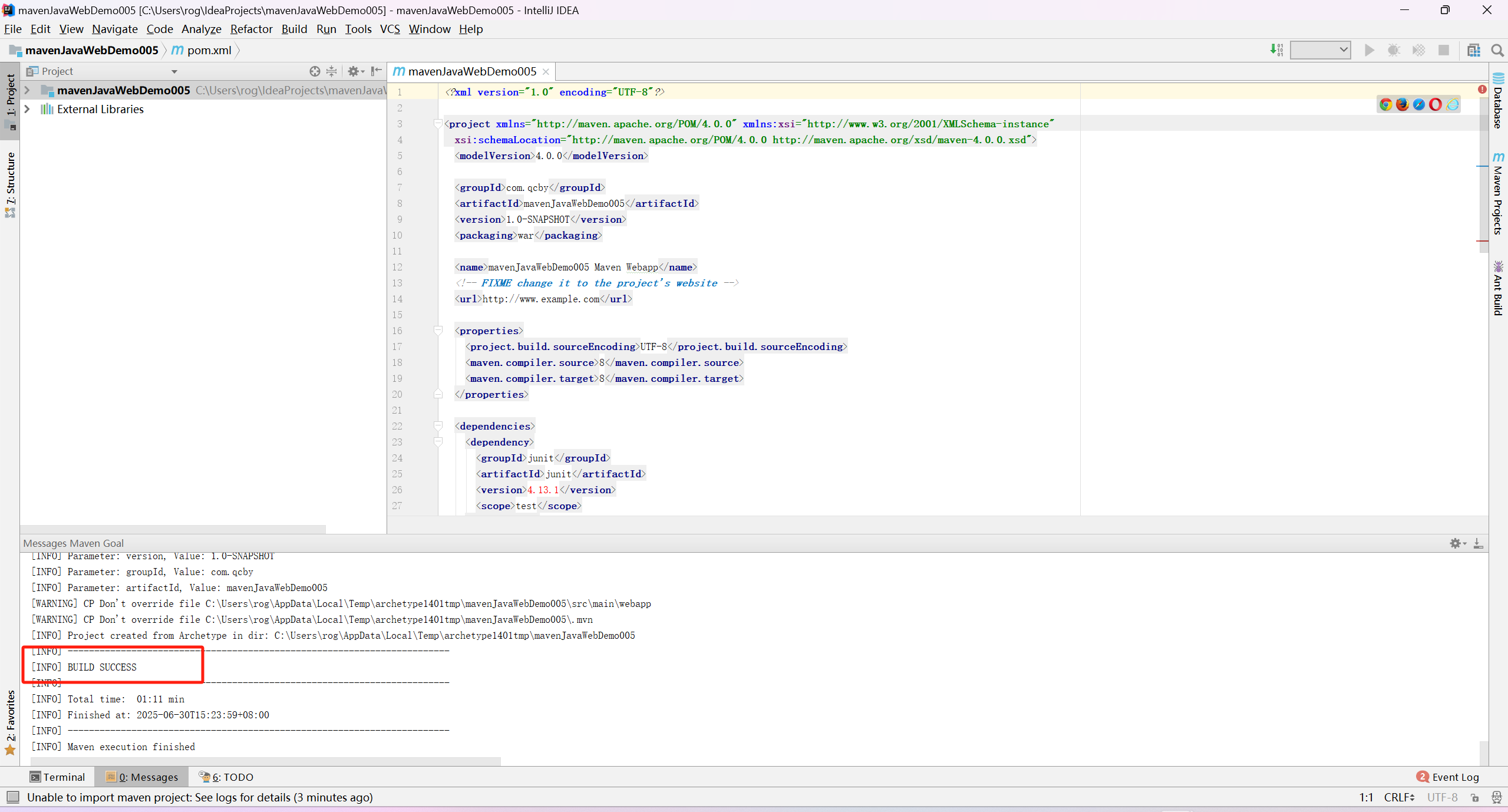Hide the Project tool window with the arrow icon
Image resolution: width=1508 pixels, height=812 pixels.
click(x=377, y=71)
